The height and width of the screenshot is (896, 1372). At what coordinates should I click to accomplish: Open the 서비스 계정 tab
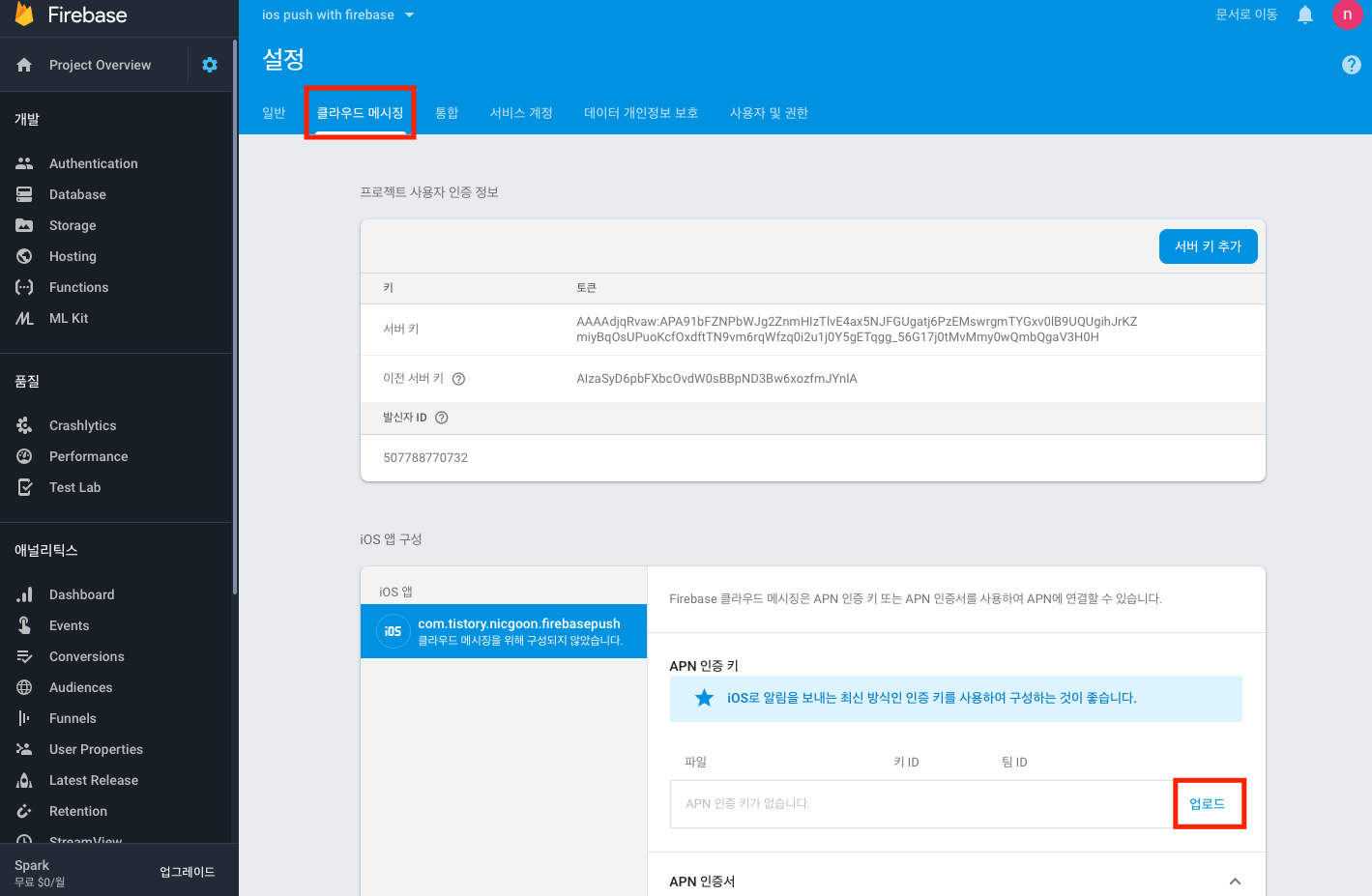click(x=521, y=113)
